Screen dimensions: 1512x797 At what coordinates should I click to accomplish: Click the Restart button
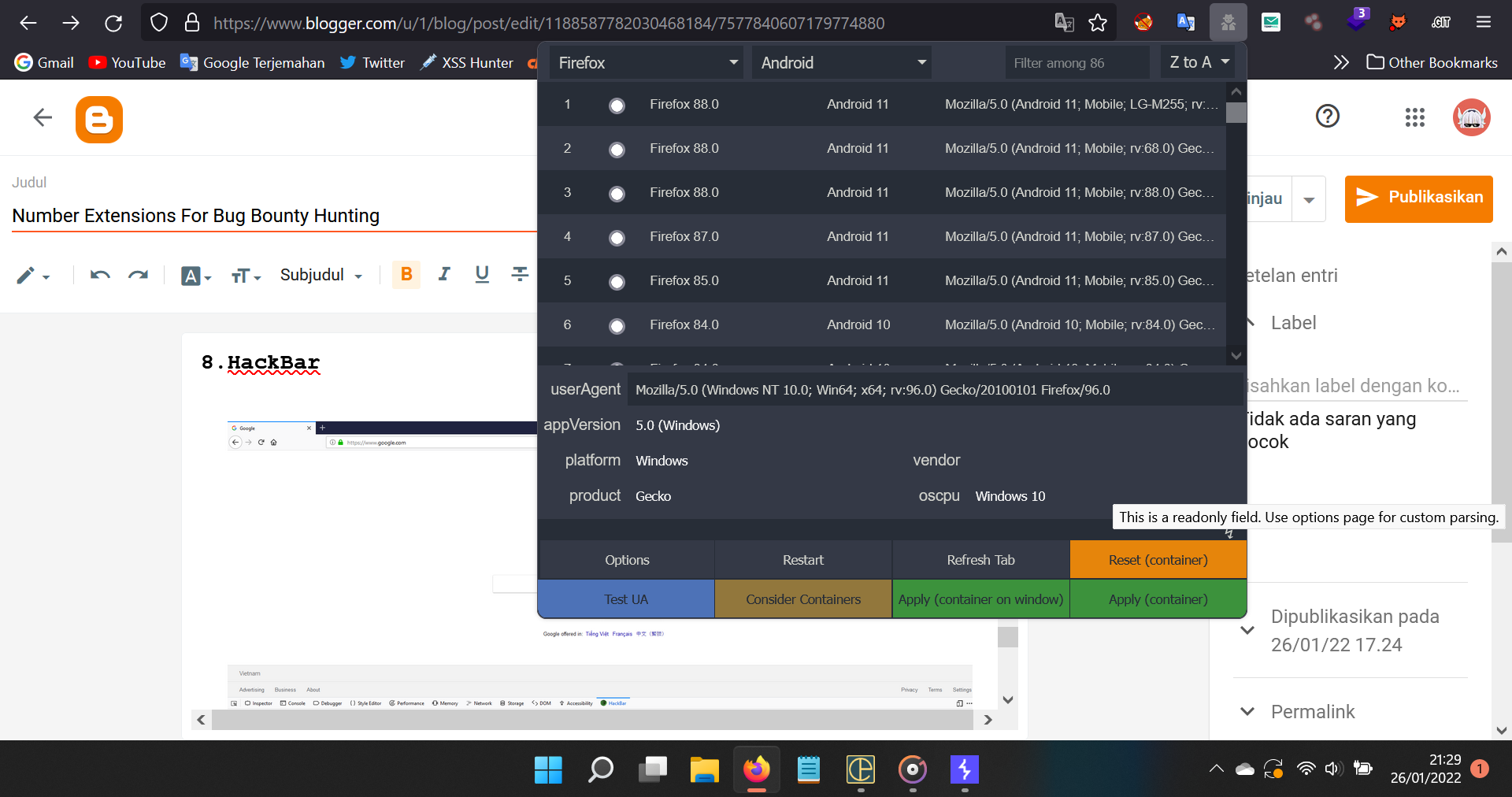point(803,560)
